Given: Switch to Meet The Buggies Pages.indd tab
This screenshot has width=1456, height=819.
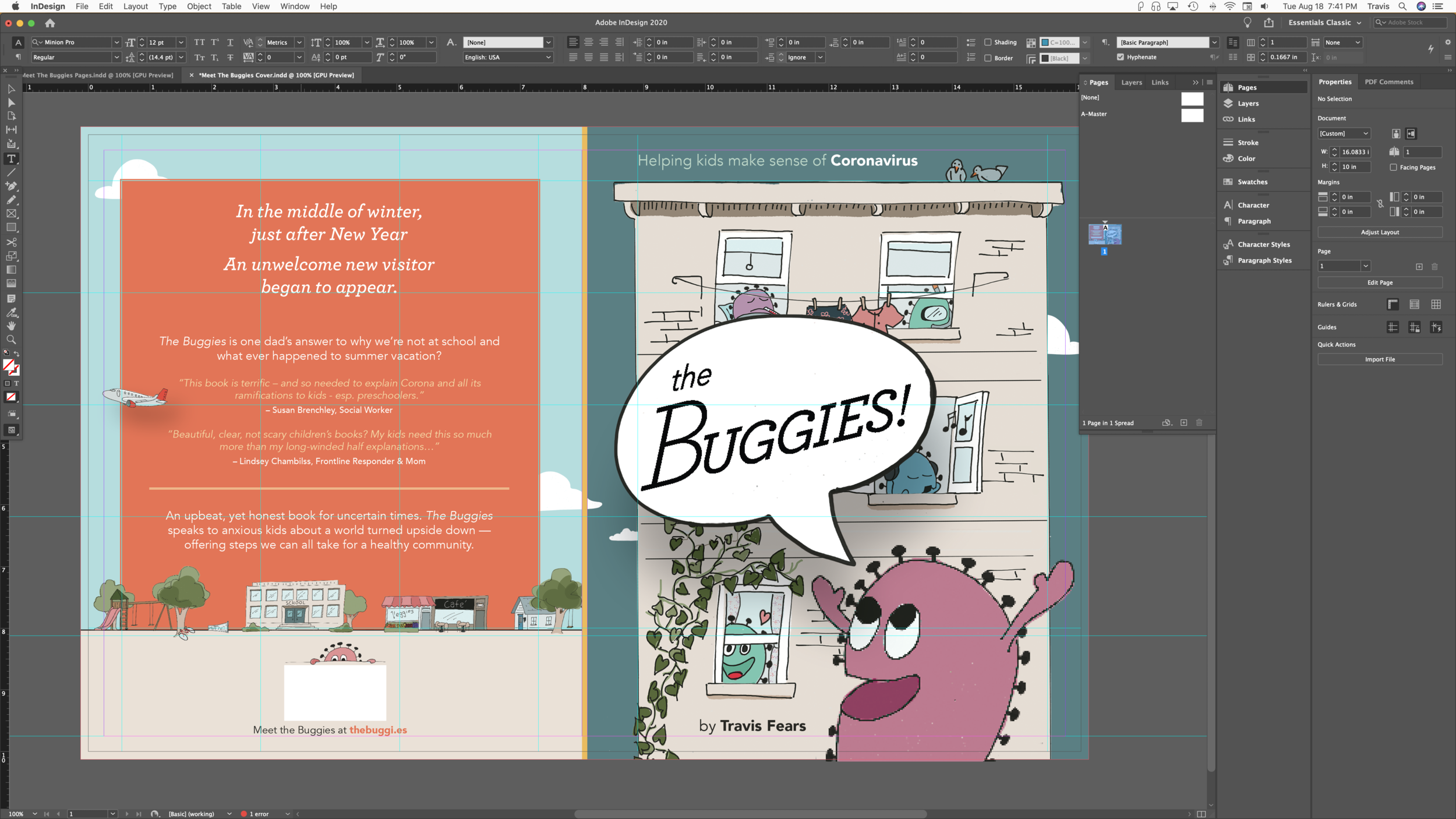Looking at the screenshot, I should coord(98,75).
